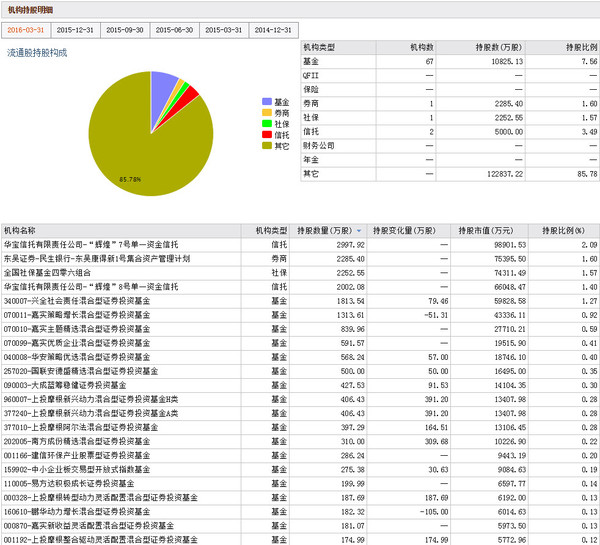Click the 基金 blue legend swatch

[x=265, y=102]
